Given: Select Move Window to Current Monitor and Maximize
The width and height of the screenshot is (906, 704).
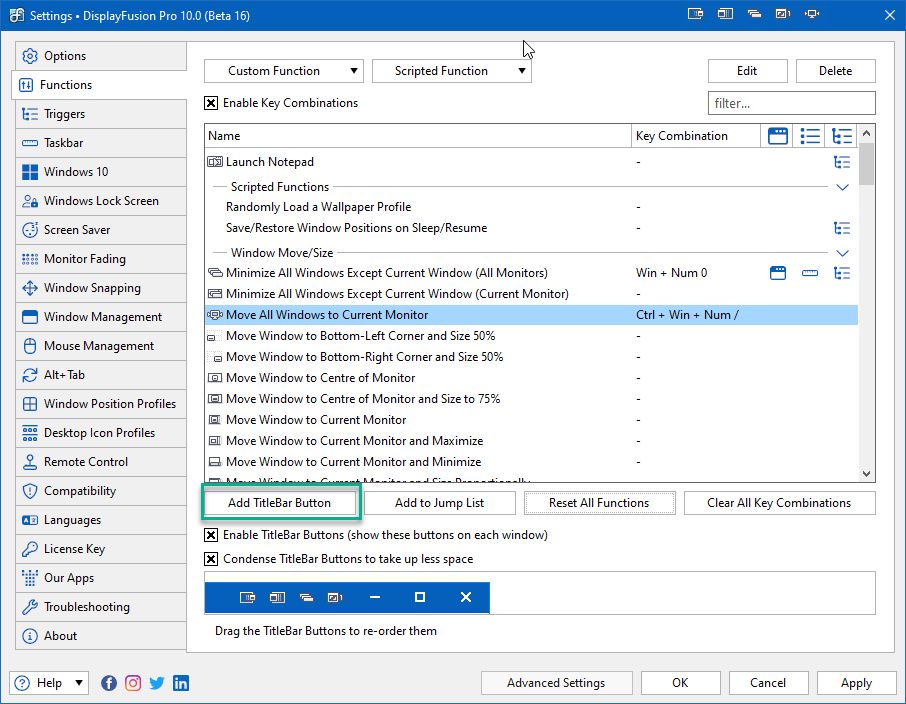Looking at the screenshot, I should 531,441.
